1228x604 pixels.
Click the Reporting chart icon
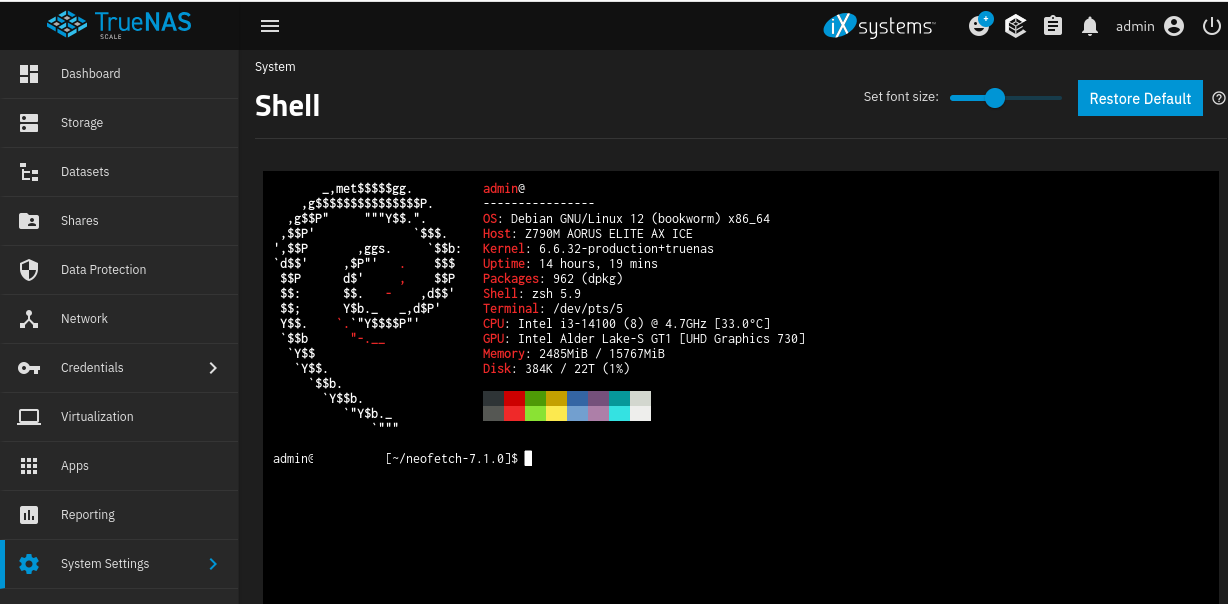click(29, 514)
